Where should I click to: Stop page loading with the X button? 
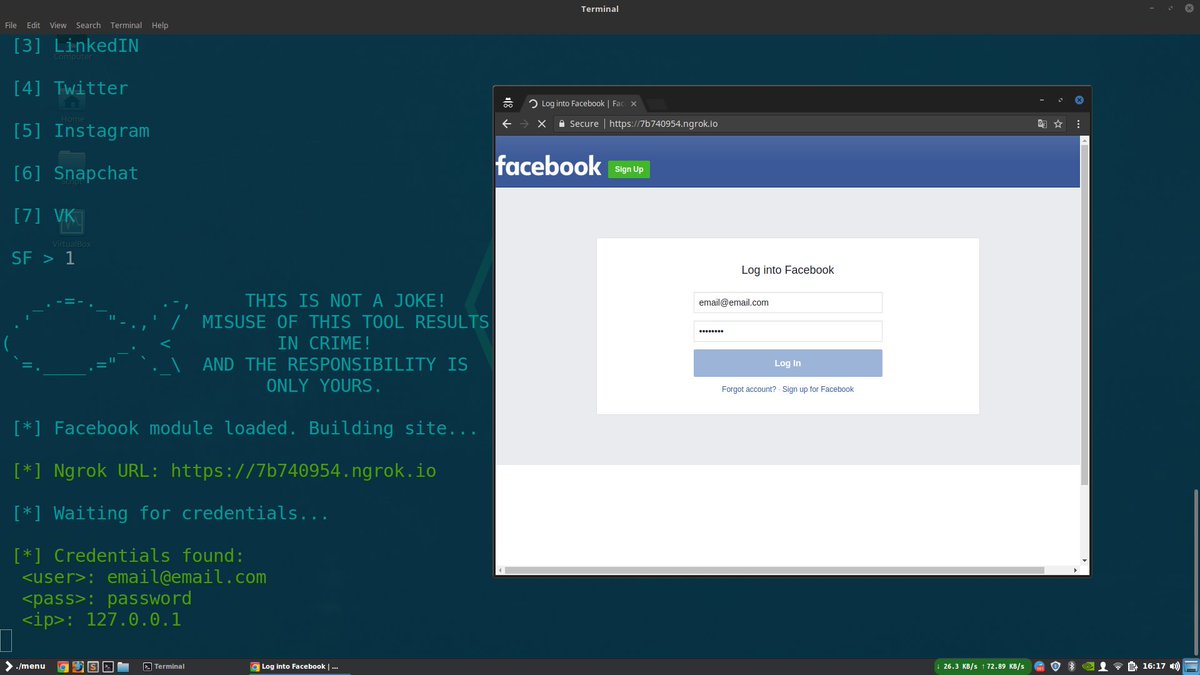[x=541, y=124]
